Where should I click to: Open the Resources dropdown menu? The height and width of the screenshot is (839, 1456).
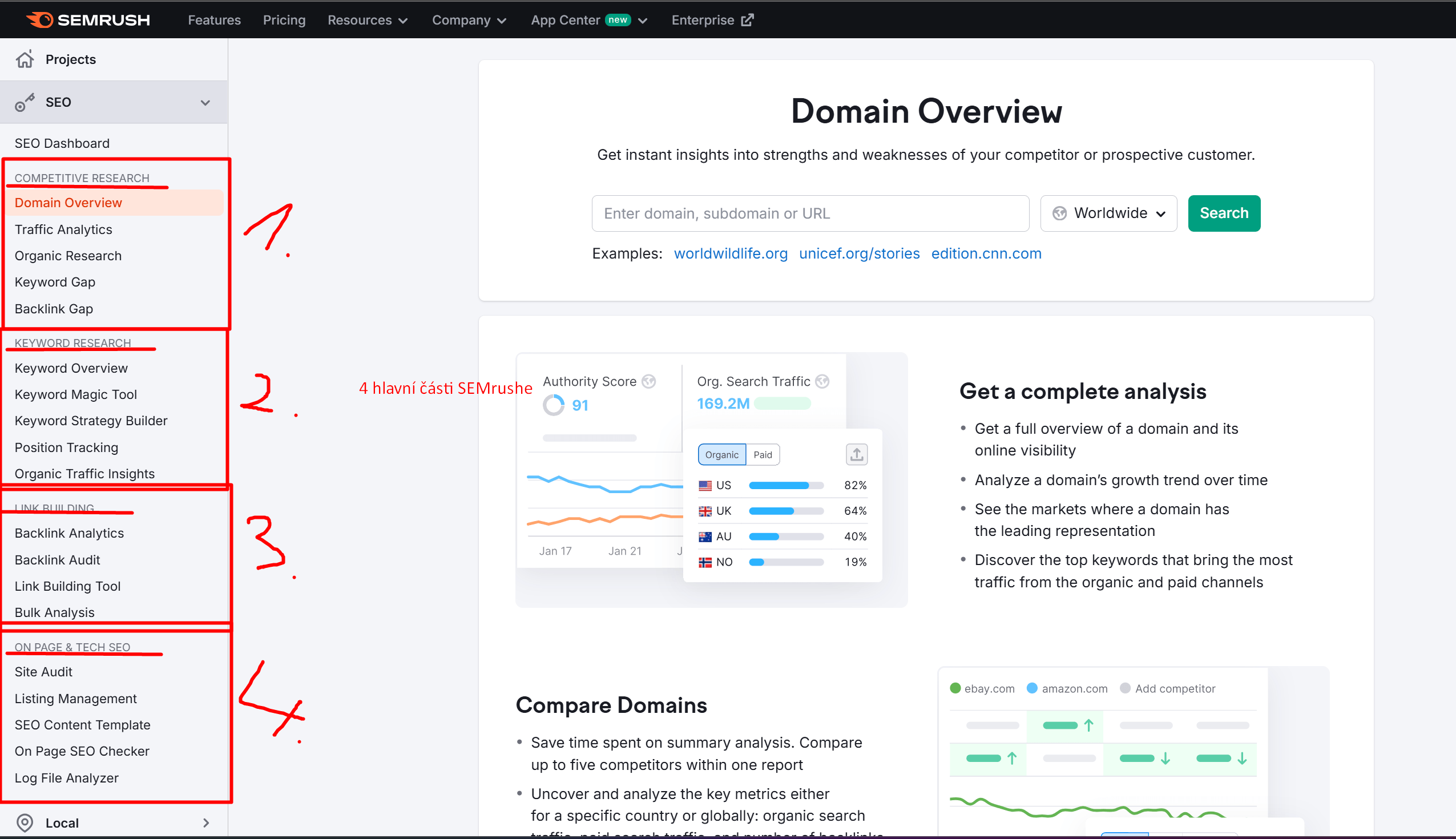(x=368, y=20)
